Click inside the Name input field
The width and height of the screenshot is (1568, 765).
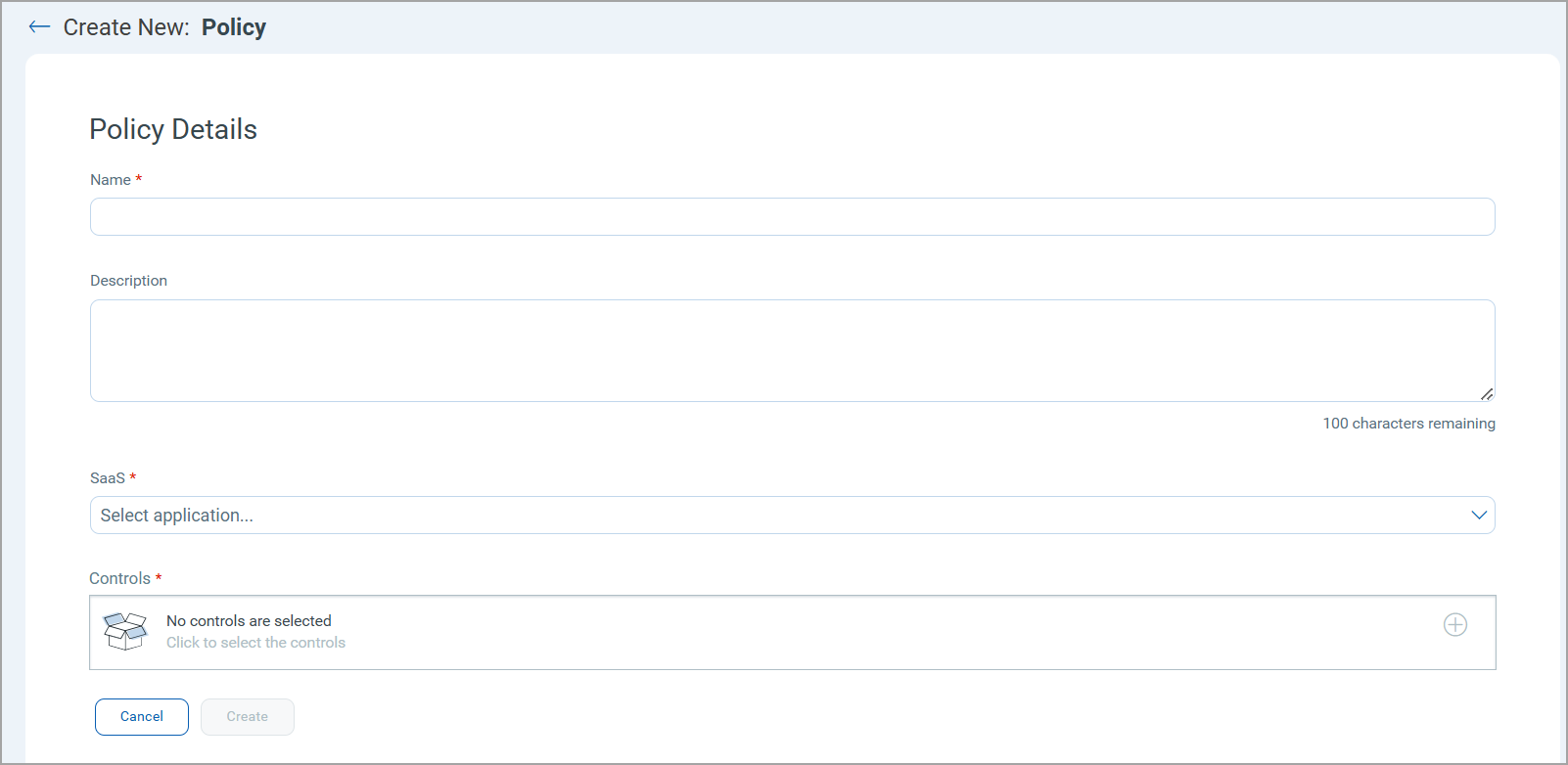[792, 217]
